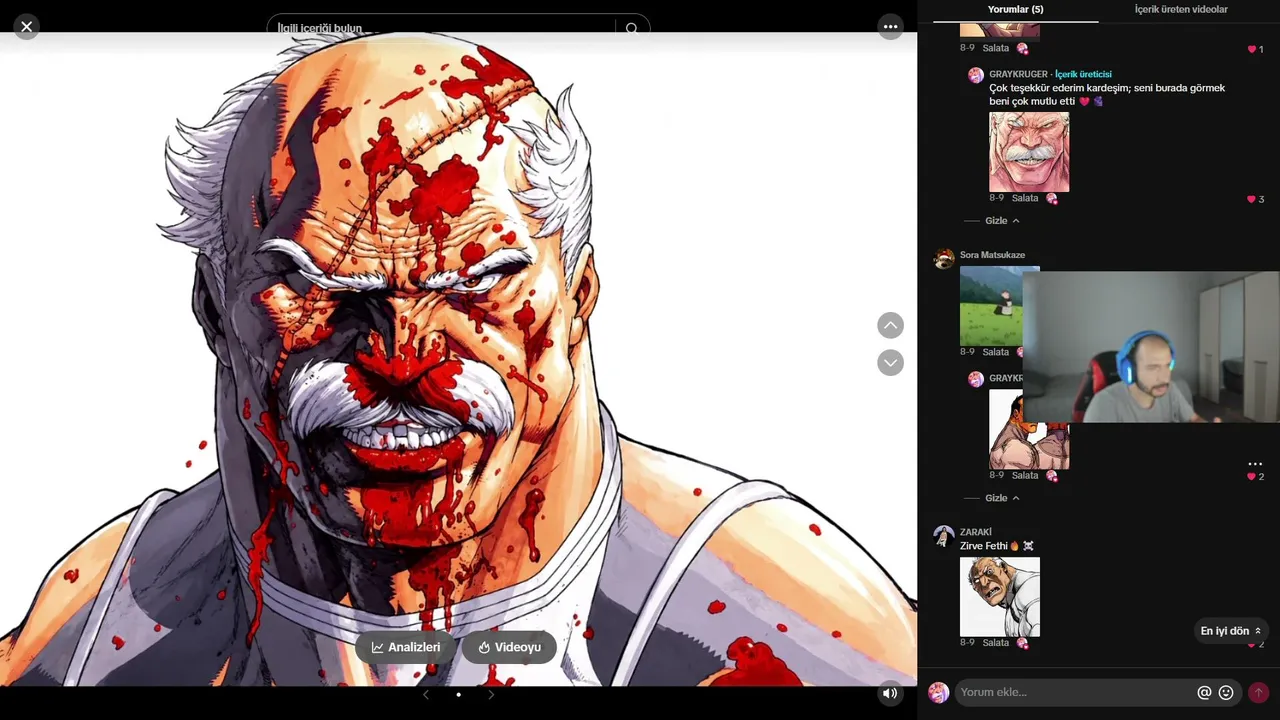Viewport: 1280px width, 720px height.
Task: Close the post viewer with the X
Action: [x=27, y=27]
